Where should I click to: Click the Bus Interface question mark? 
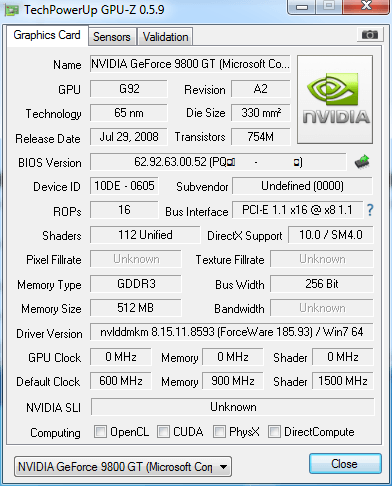click(370, 210)
